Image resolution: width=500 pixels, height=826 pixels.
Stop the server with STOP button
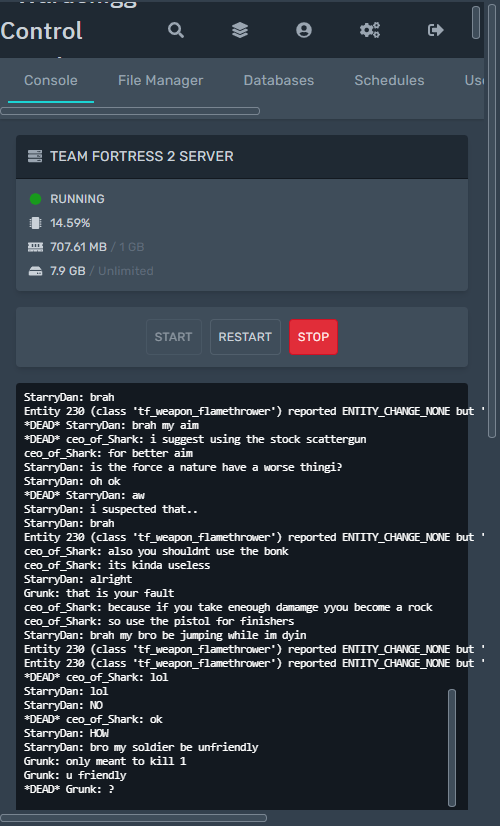[x=313, y=337]
